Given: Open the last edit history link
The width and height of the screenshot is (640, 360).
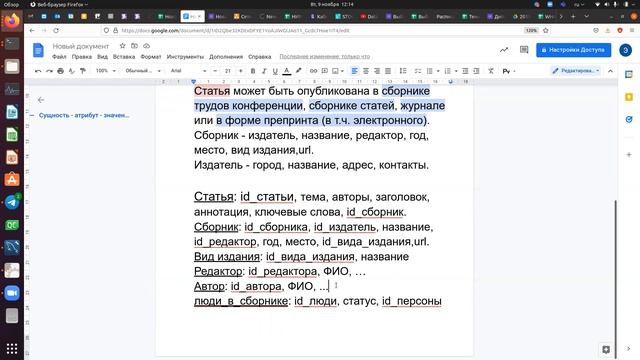Looking at the screenshot, I should [324, 57].
